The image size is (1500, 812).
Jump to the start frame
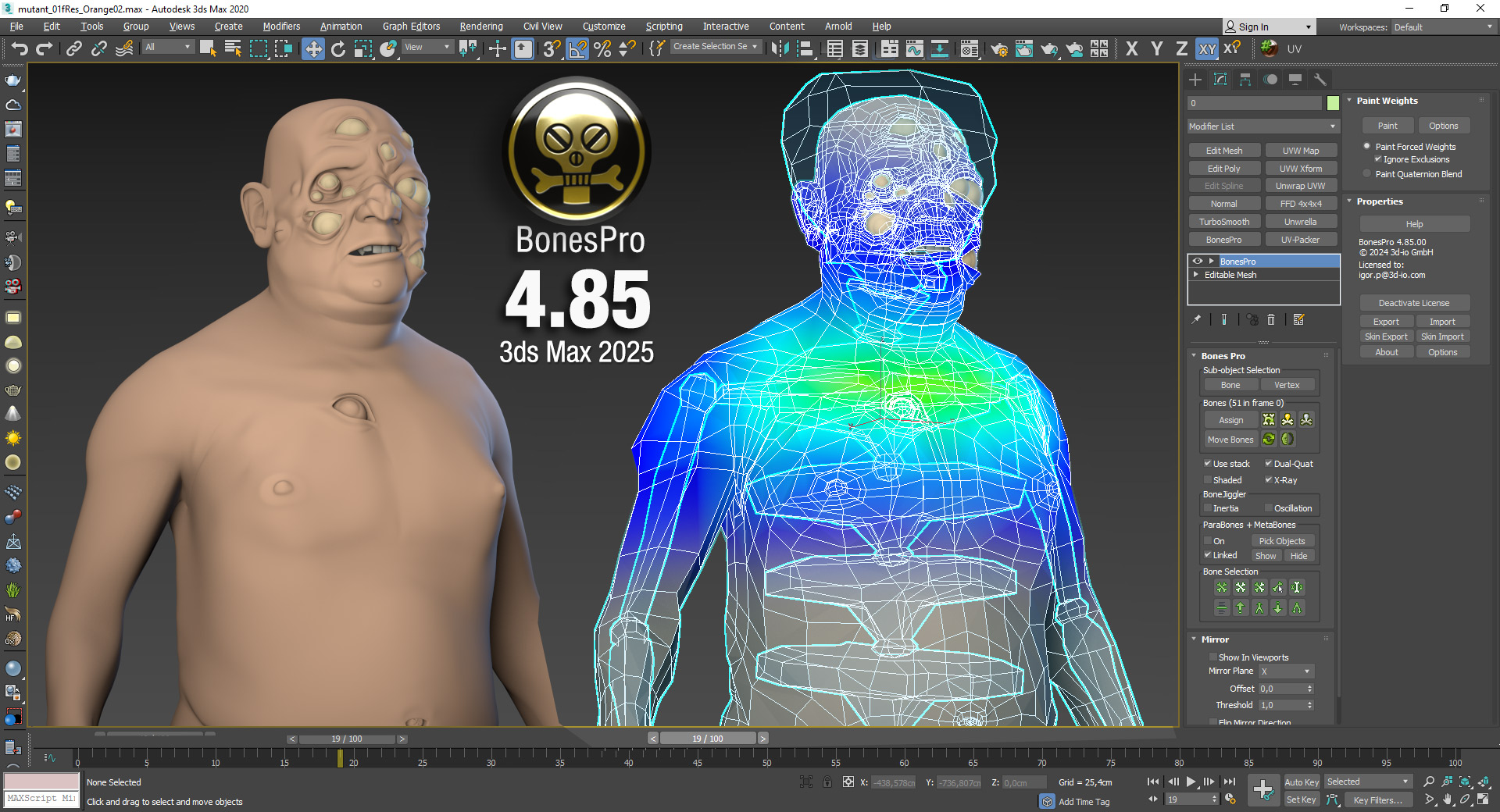coord(1153,782)
